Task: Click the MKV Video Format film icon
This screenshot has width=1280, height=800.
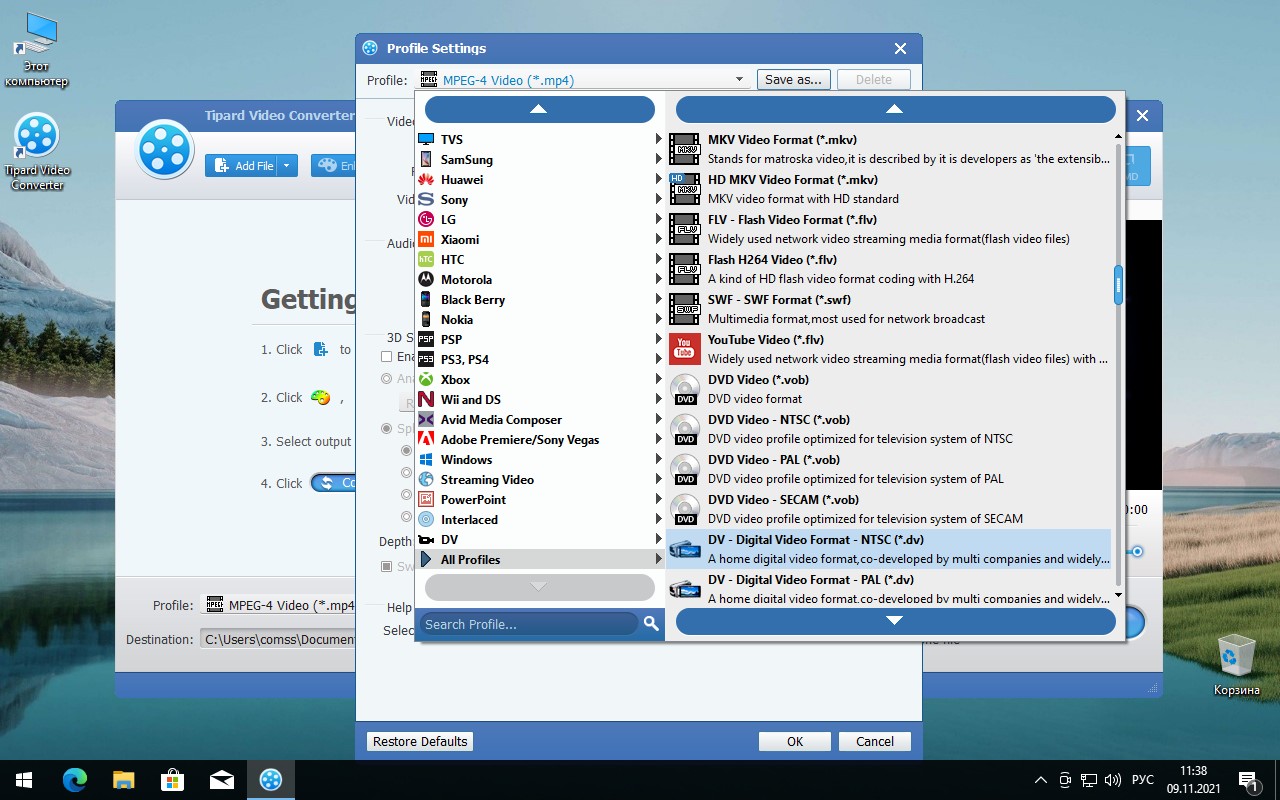Action: pos(685,148)
